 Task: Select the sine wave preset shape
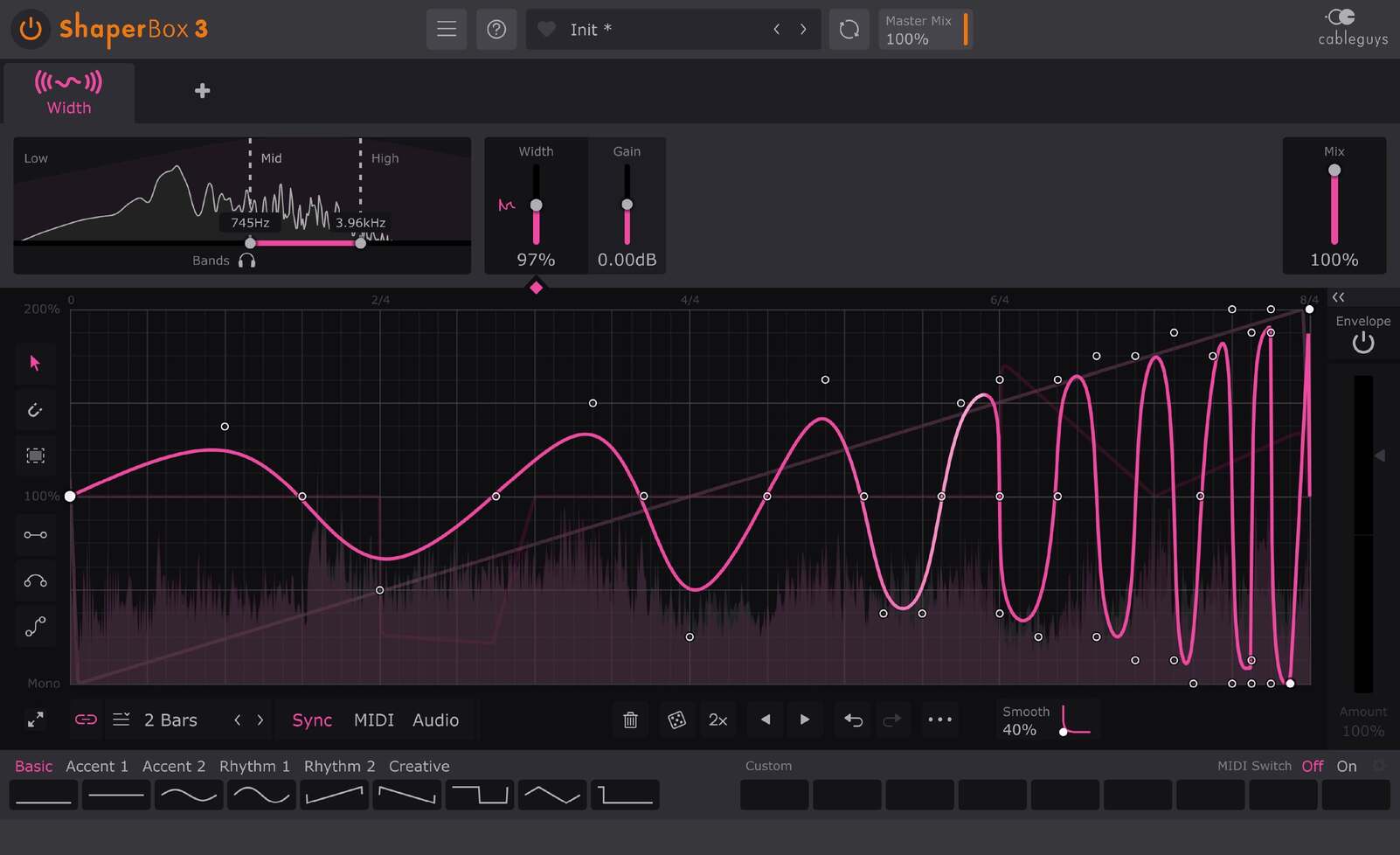pyautogui.click(x=188, y=795)
